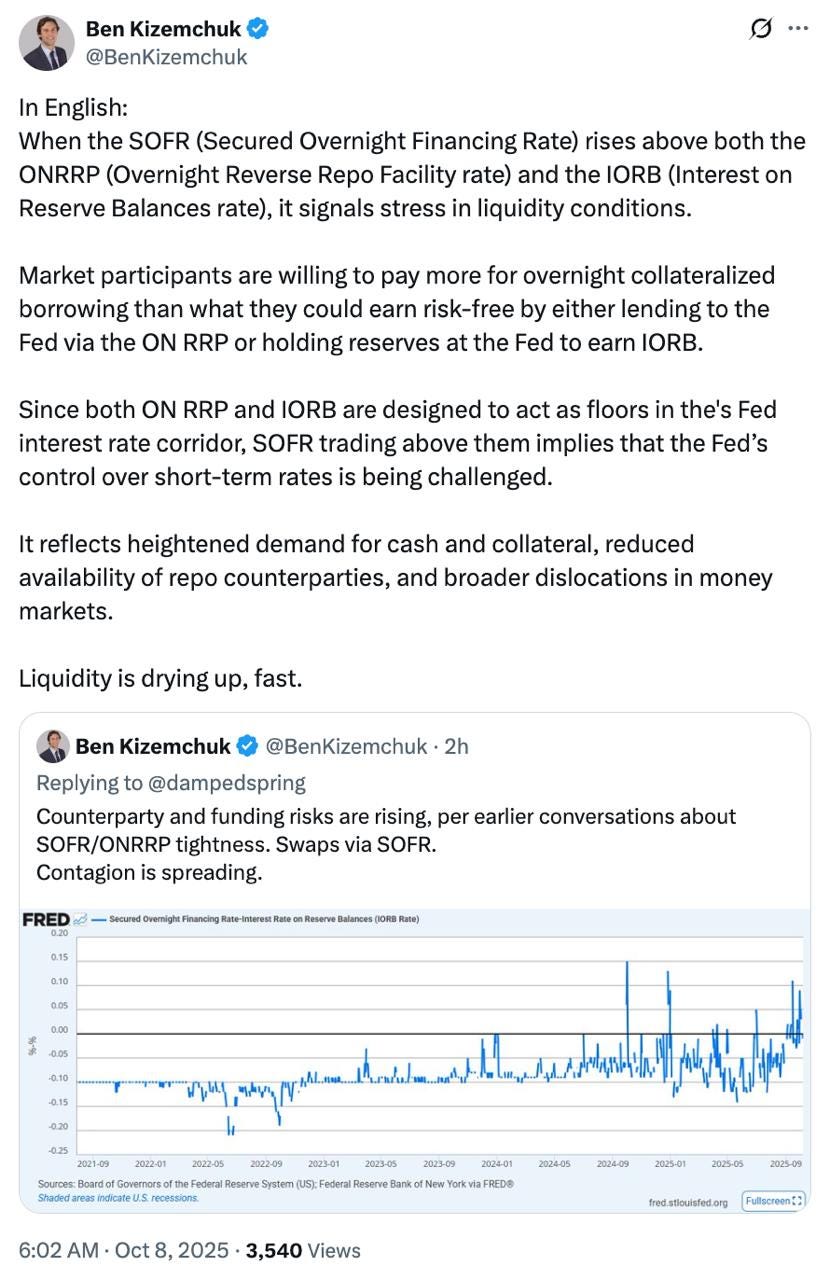Open the Grok explain-post icon
The height and width of the screenshot is (1280, 830).
[x=761, y=30]
